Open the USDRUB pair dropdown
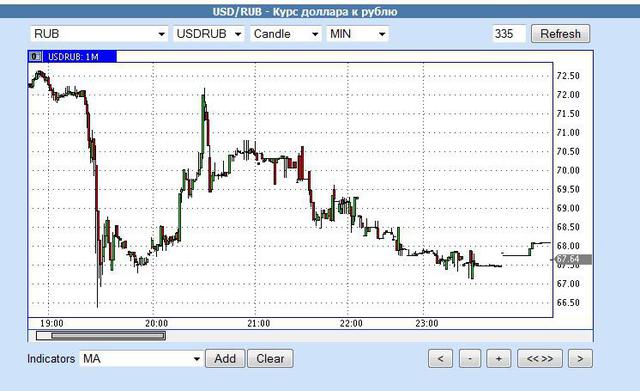Screen dimensions: 640x391 [209, 34]
